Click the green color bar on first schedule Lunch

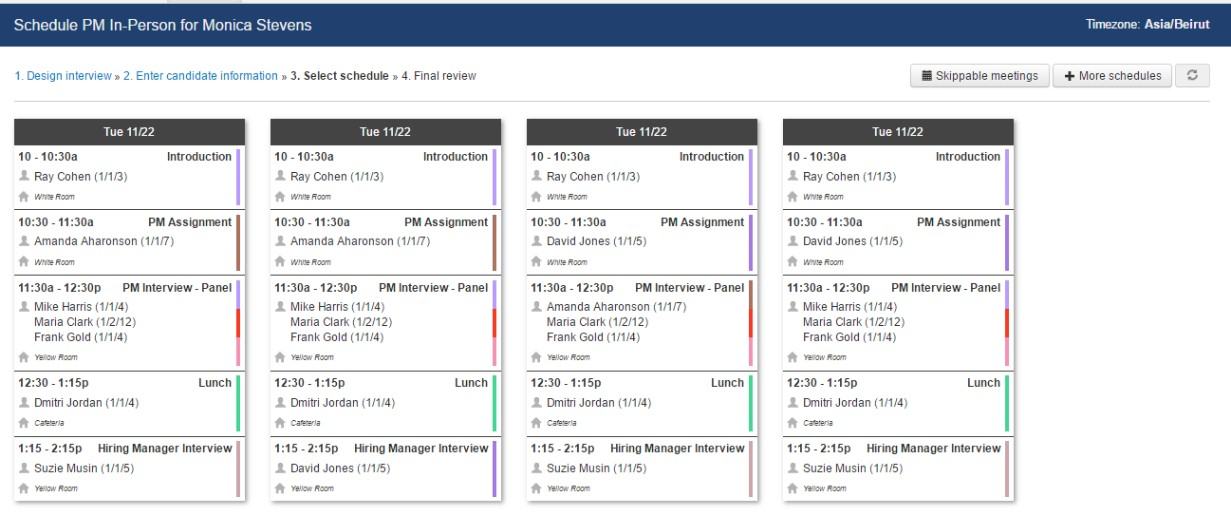point(239,403)
